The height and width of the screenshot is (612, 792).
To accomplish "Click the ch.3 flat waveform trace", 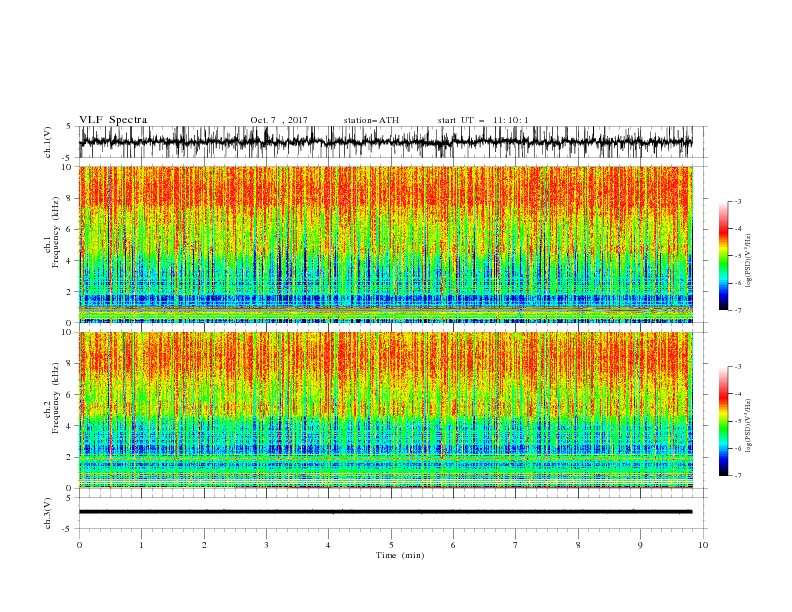I will tap(385, 512).
